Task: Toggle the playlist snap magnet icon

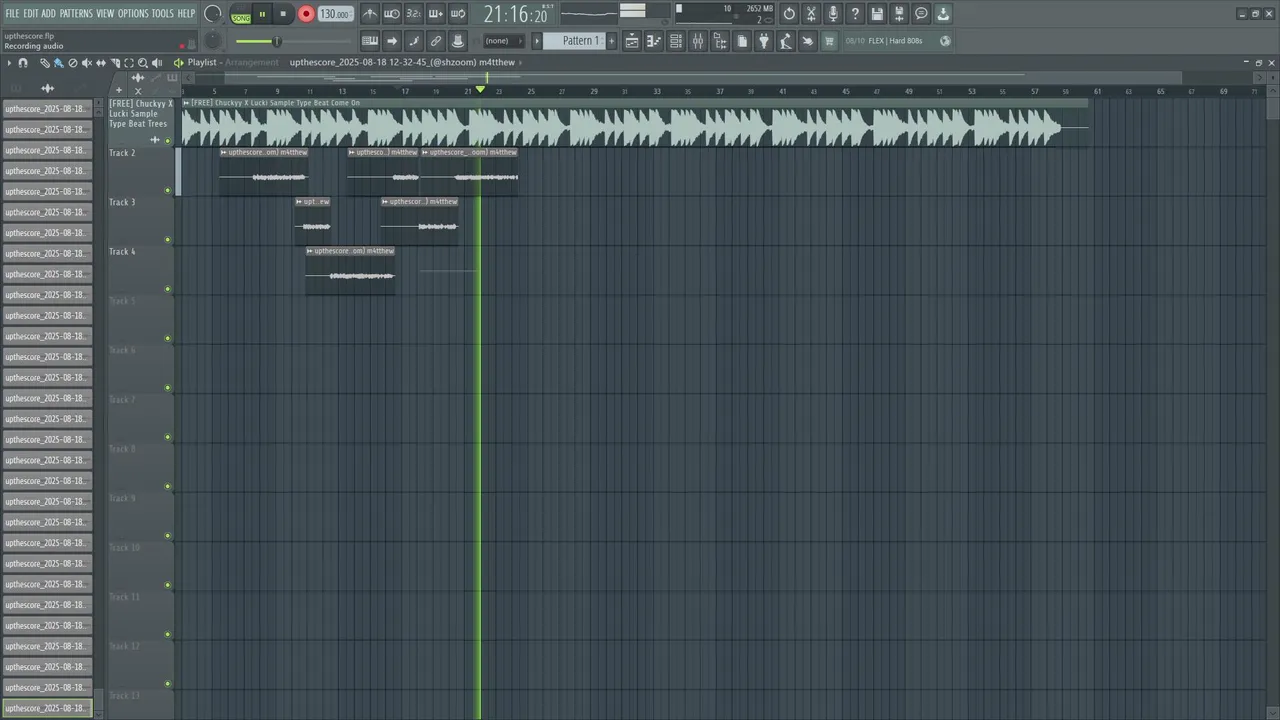Action: coord(23,63)
